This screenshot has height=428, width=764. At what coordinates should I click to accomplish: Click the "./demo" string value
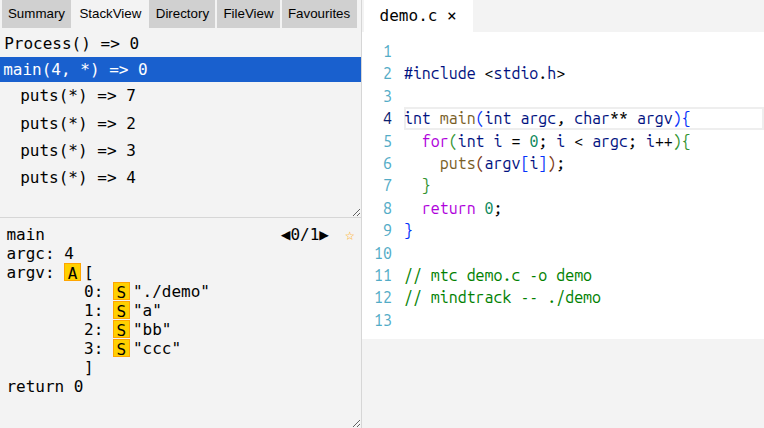171,292
